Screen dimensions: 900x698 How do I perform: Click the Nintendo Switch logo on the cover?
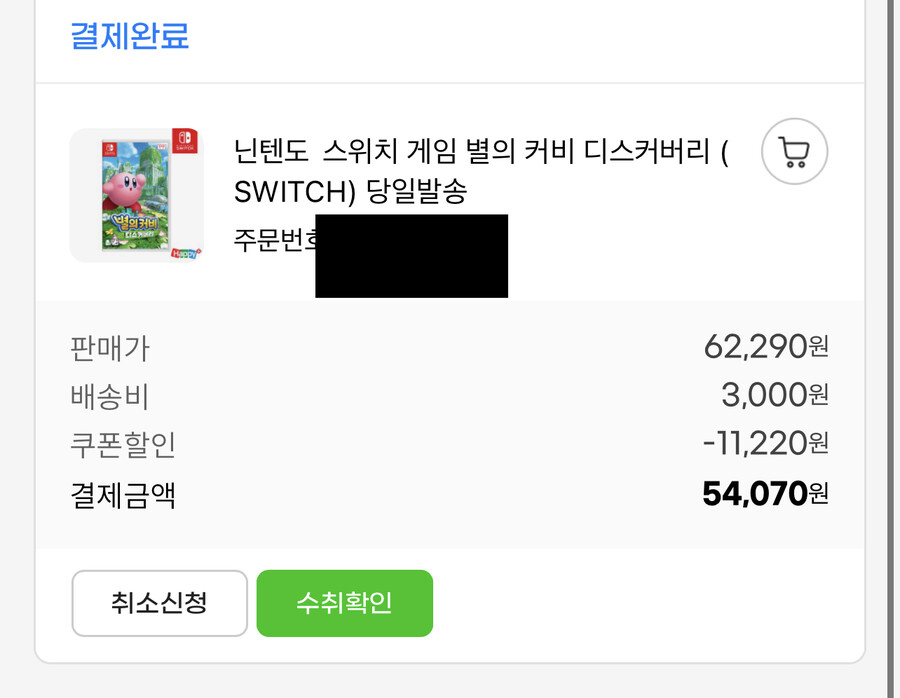pos(185,140)
